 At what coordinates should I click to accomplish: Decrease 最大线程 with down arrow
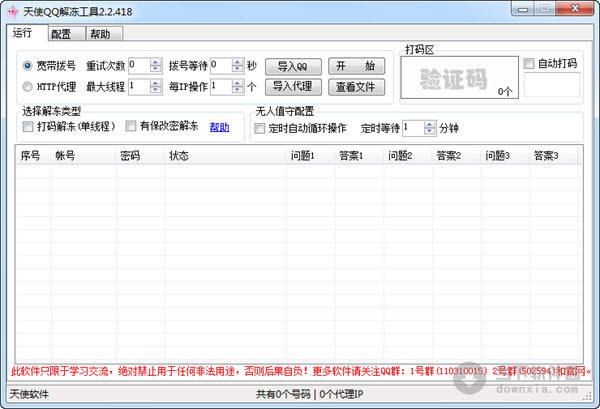[x=155, y=90]
